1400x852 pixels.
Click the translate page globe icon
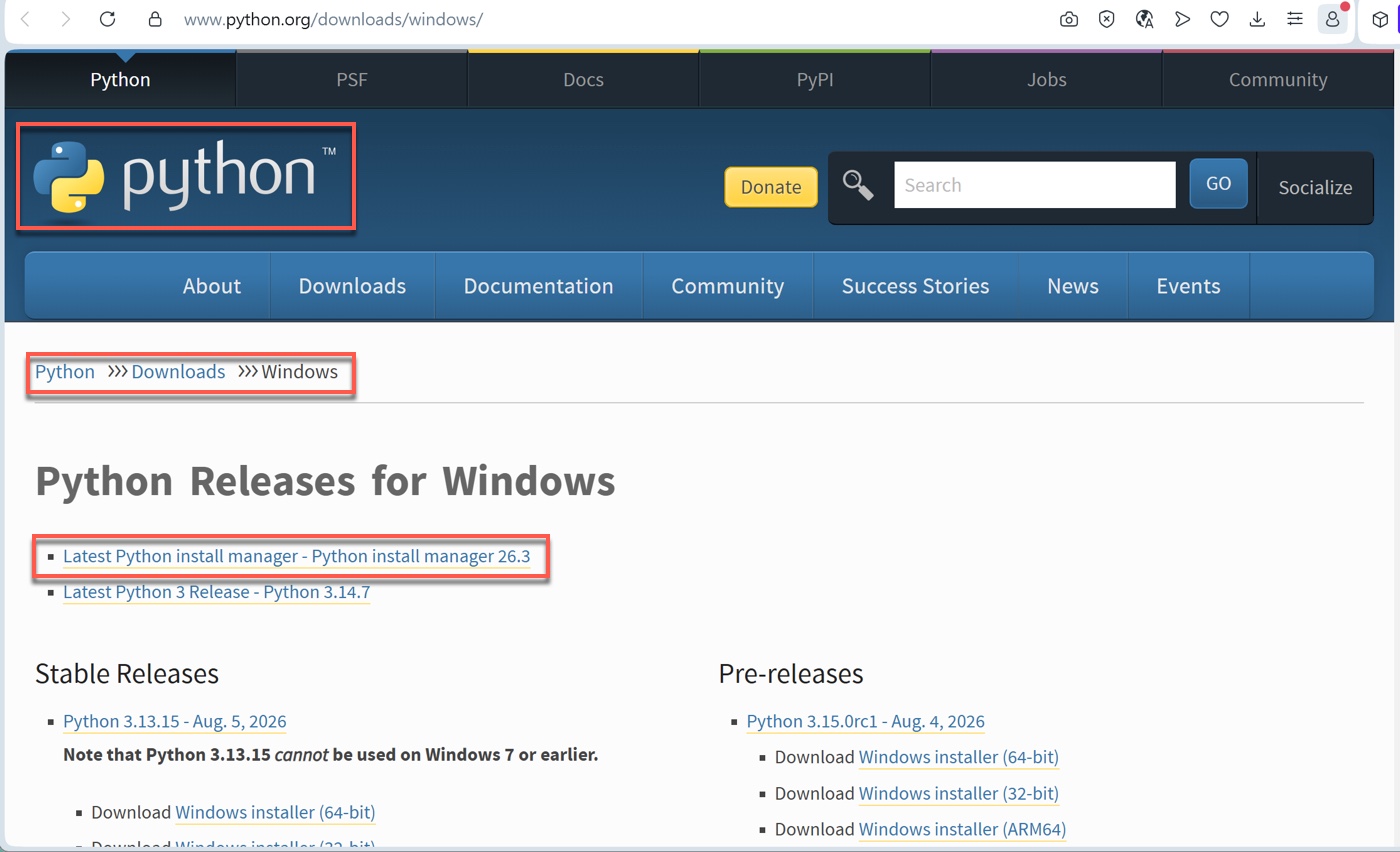(1145, 19)
